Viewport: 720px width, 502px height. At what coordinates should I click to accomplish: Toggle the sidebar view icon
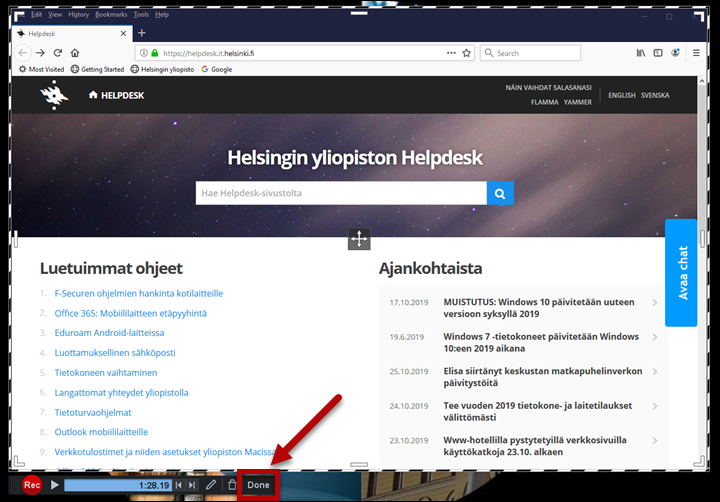[x=658, y=53]
